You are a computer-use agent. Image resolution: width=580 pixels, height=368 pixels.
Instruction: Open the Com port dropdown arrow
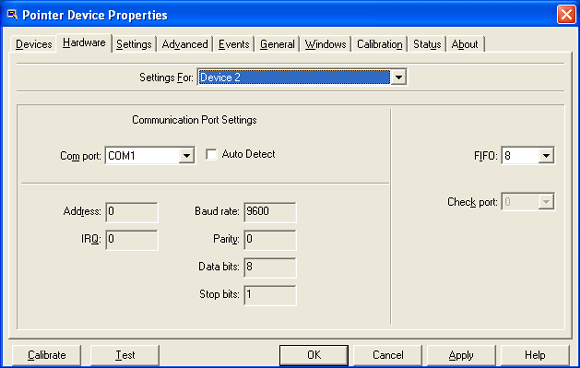[x=186, y=156]
